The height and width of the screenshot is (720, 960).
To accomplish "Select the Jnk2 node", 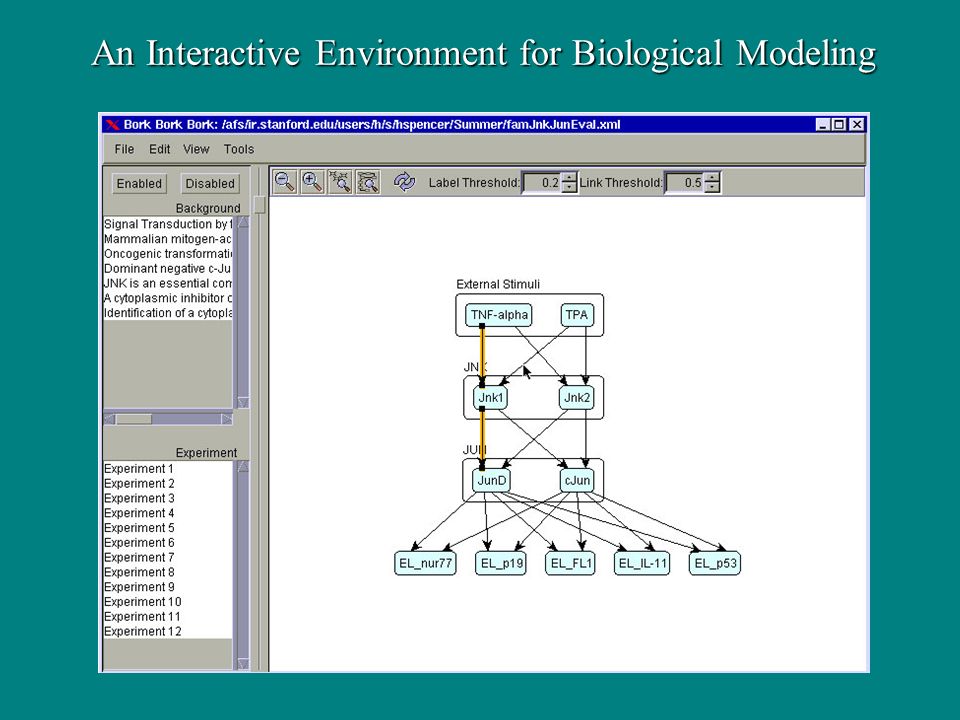I will click(577, 398).
